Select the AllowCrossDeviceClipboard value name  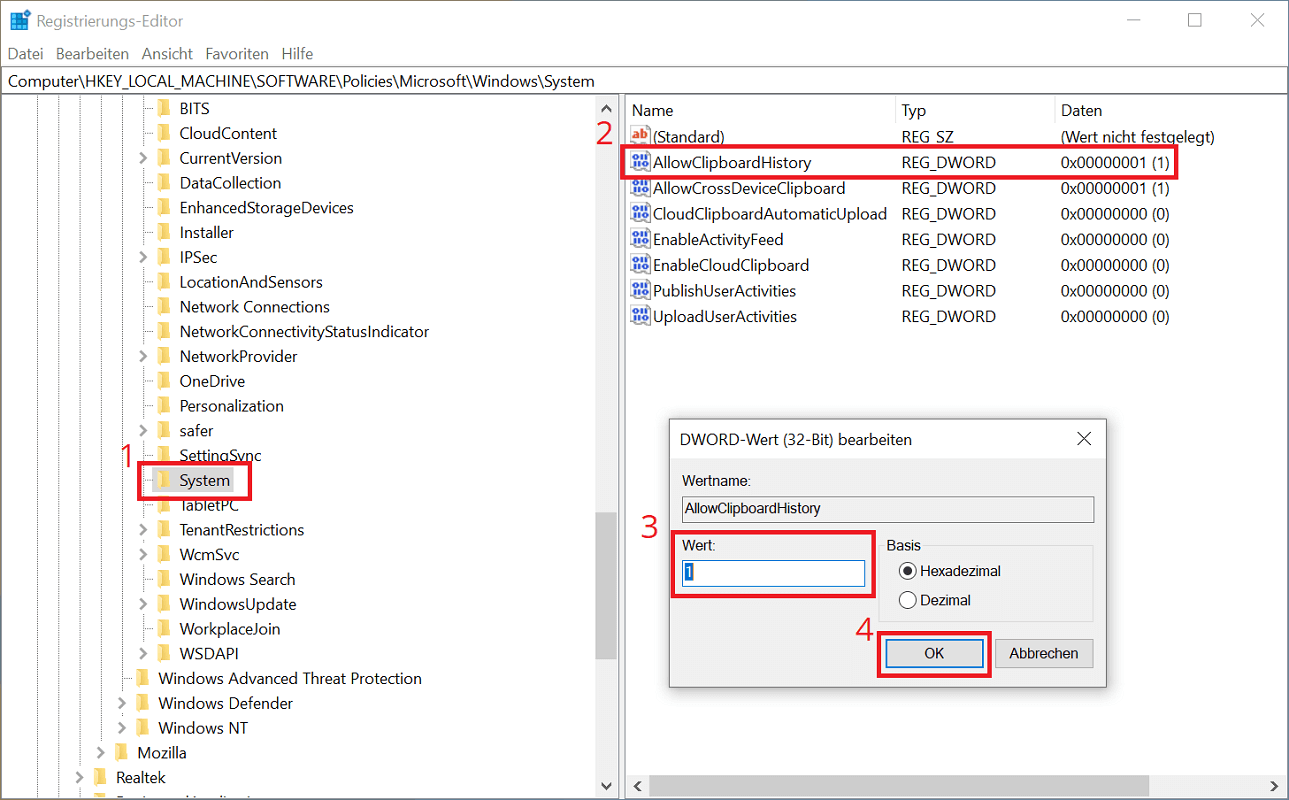[x=749, y=188]
